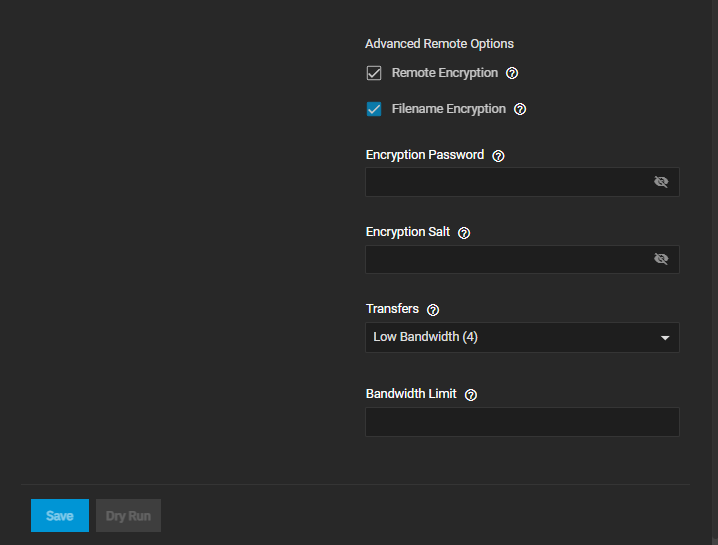The image size is (718, 545).
Task: Uncheck the Filename Encryption checkbox
Action: pos(374,109)
